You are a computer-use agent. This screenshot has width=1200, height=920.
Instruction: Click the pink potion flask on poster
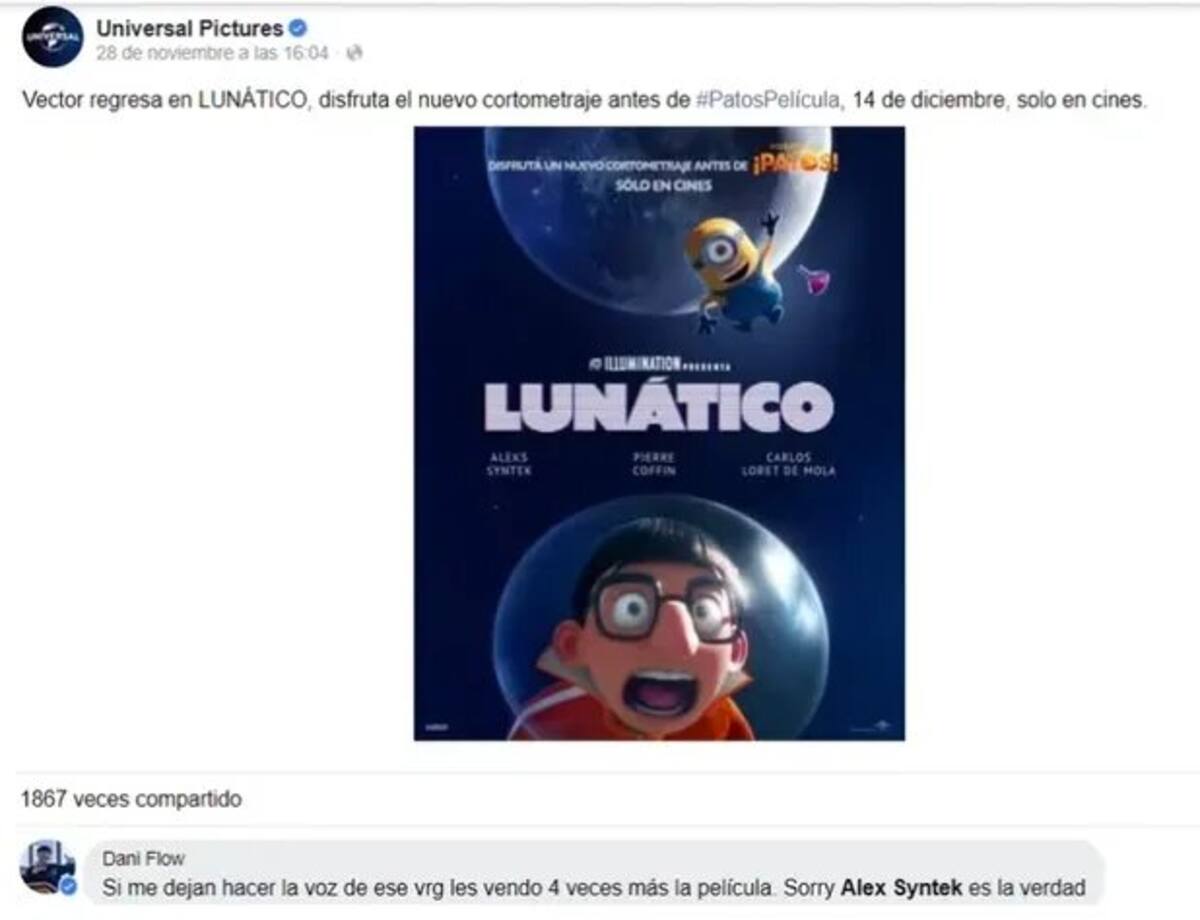click(x=814, y=279)
